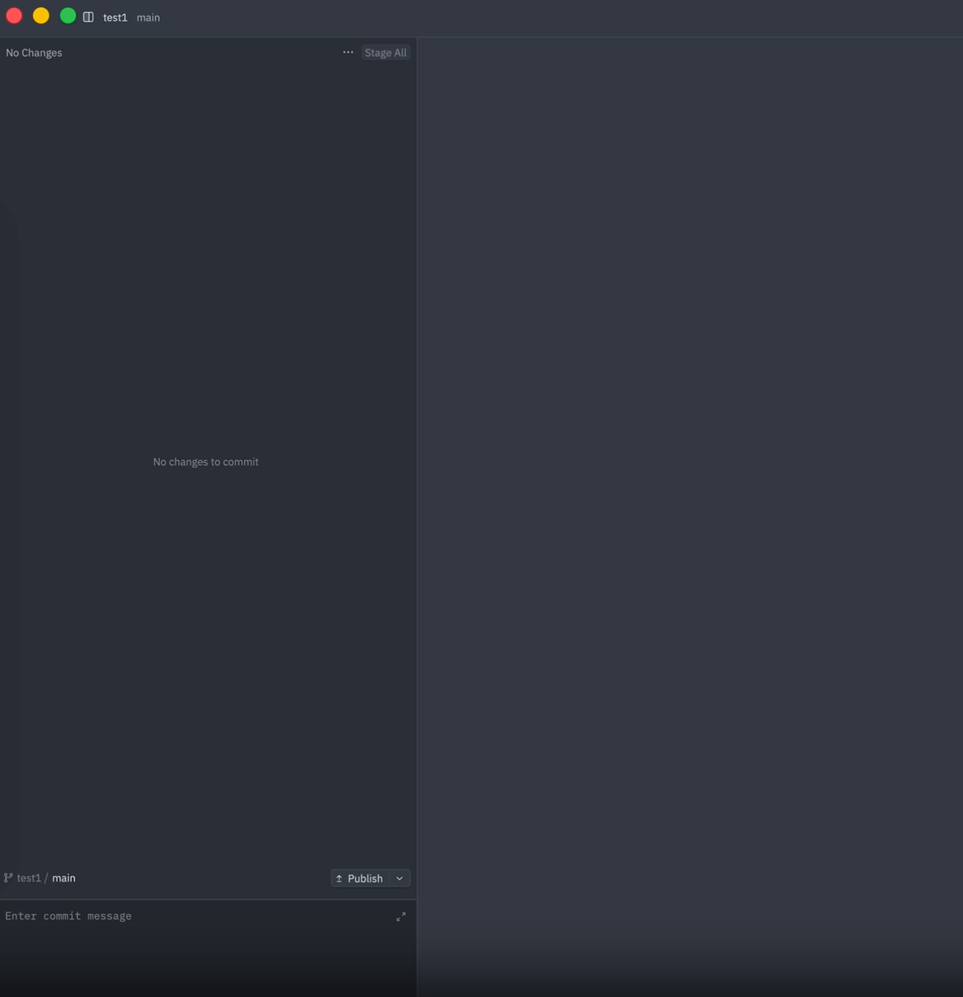Click the Stage All button
This screenshot has height=997, width=963.
click(385, 53)
